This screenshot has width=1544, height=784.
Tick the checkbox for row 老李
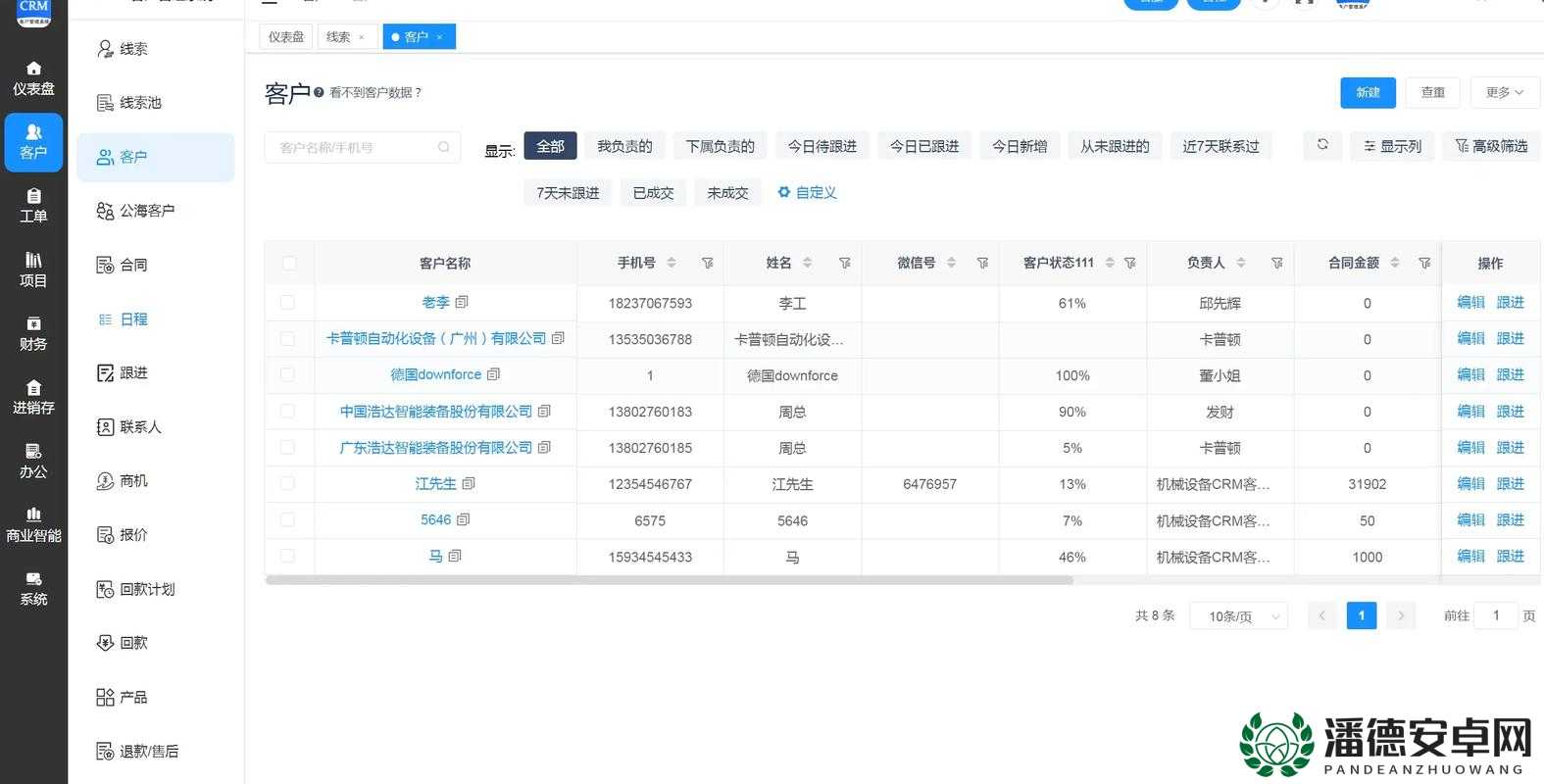point(287,302)
